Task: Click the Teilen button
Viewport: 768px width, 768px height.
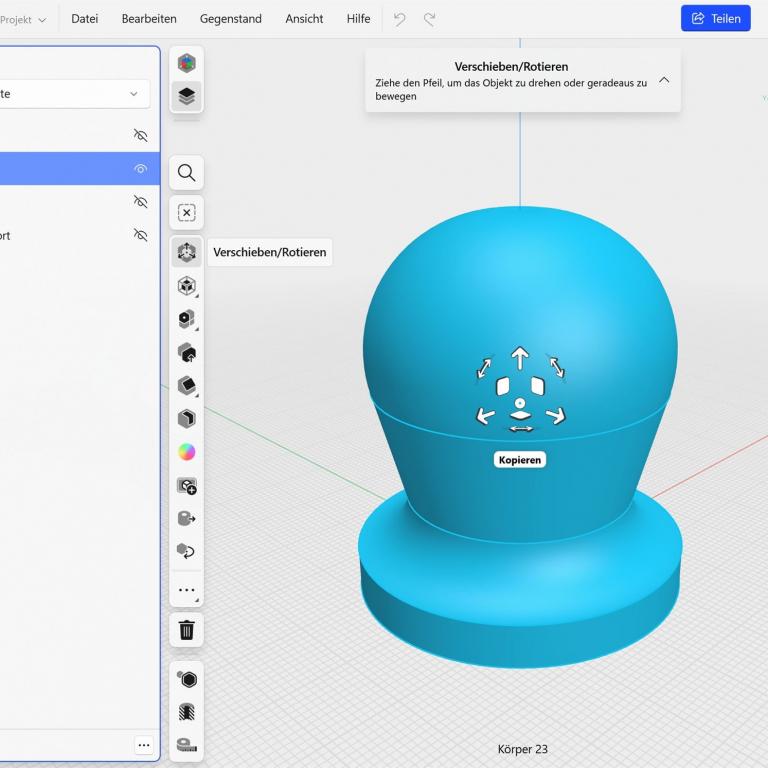Action: click(715, 19)
